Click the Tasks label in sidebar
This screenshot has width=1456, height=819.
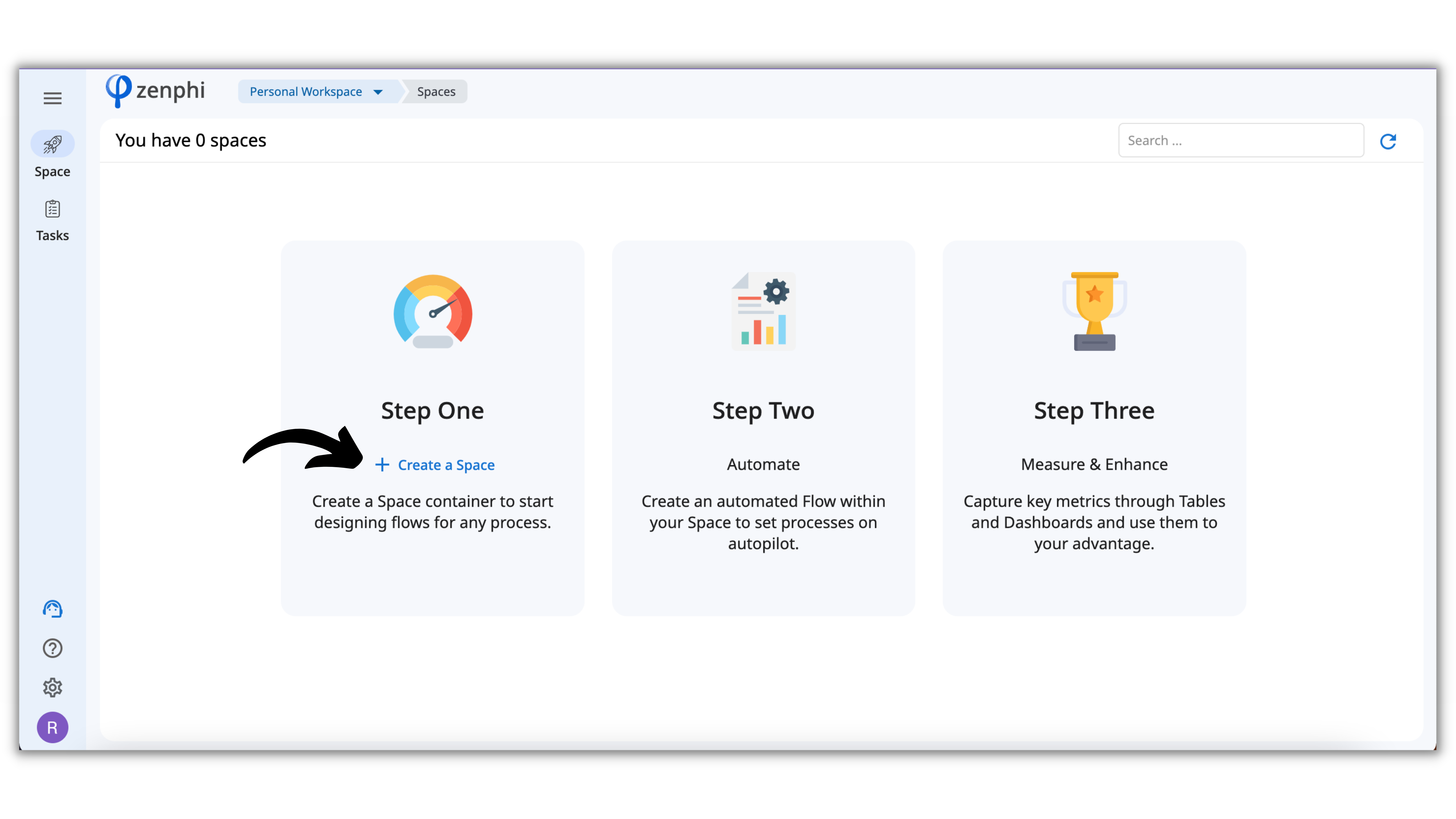tap(53, 236)
